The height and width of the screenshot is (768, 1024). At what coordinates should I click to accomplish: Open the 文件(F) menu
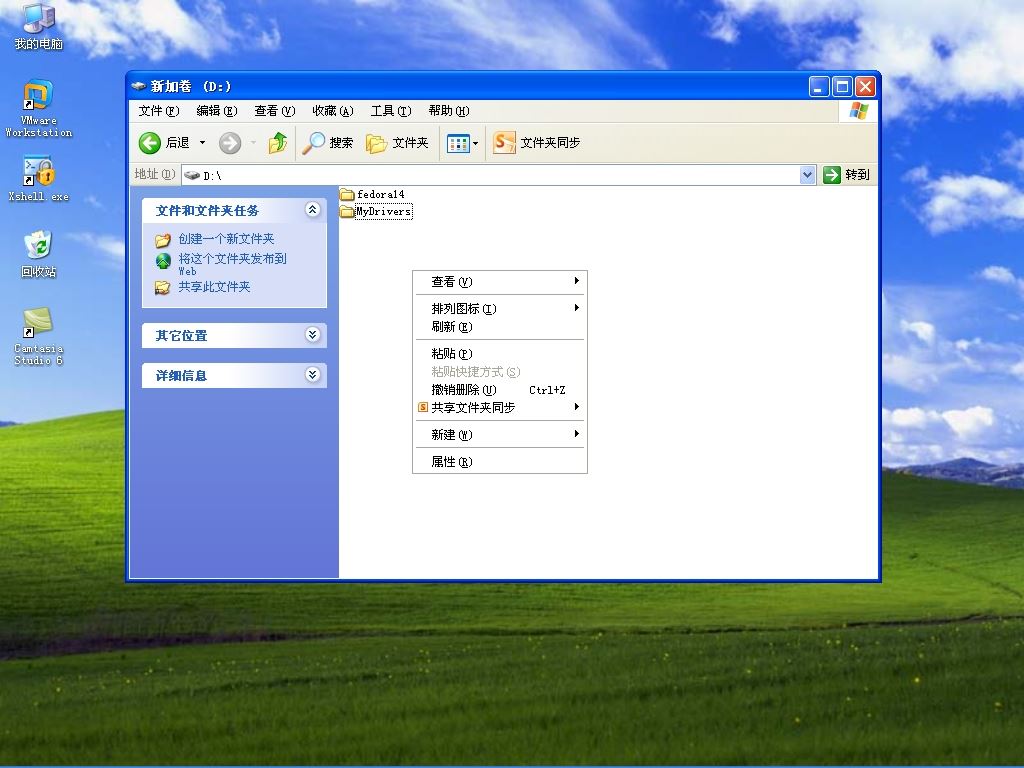pyautogui.click(x=159, y=111)
